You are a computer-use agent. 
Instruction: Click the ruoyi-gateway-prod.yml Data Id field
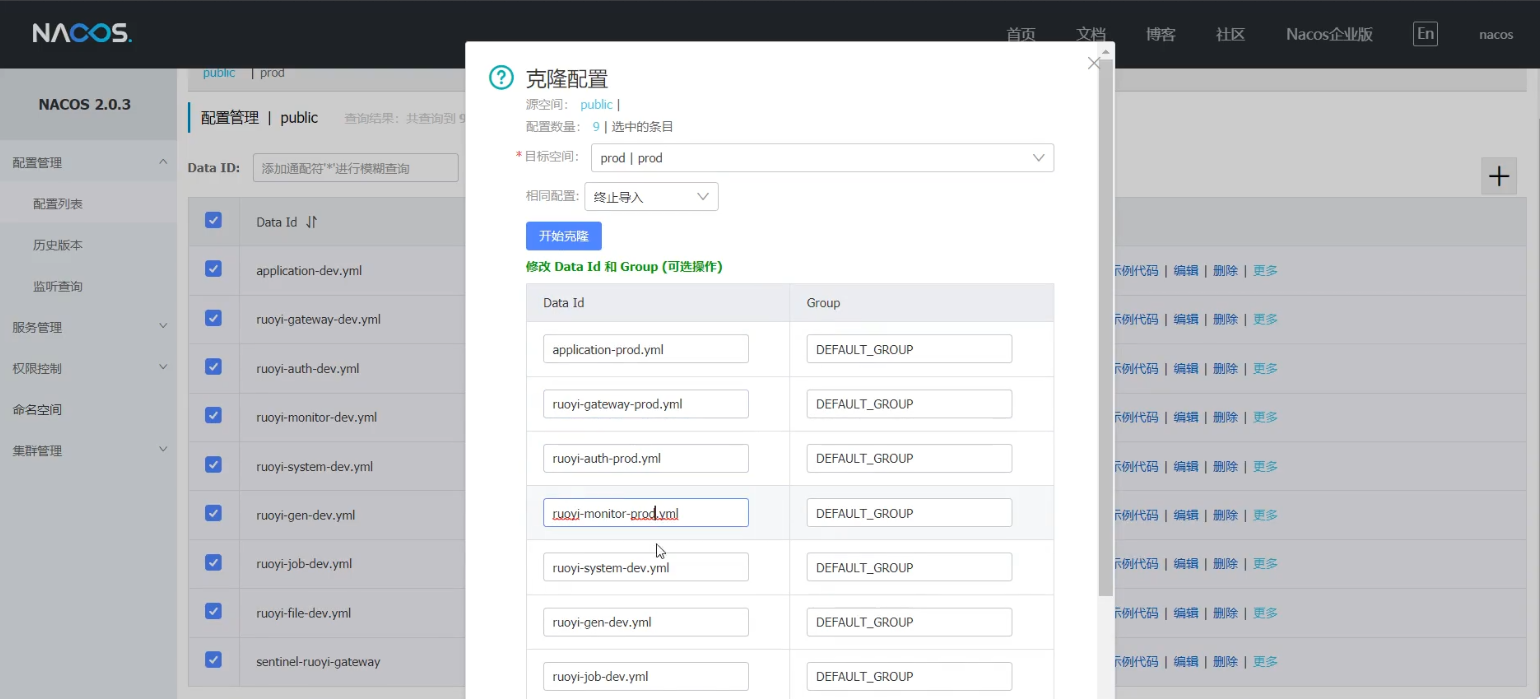[x=646, y=404]
